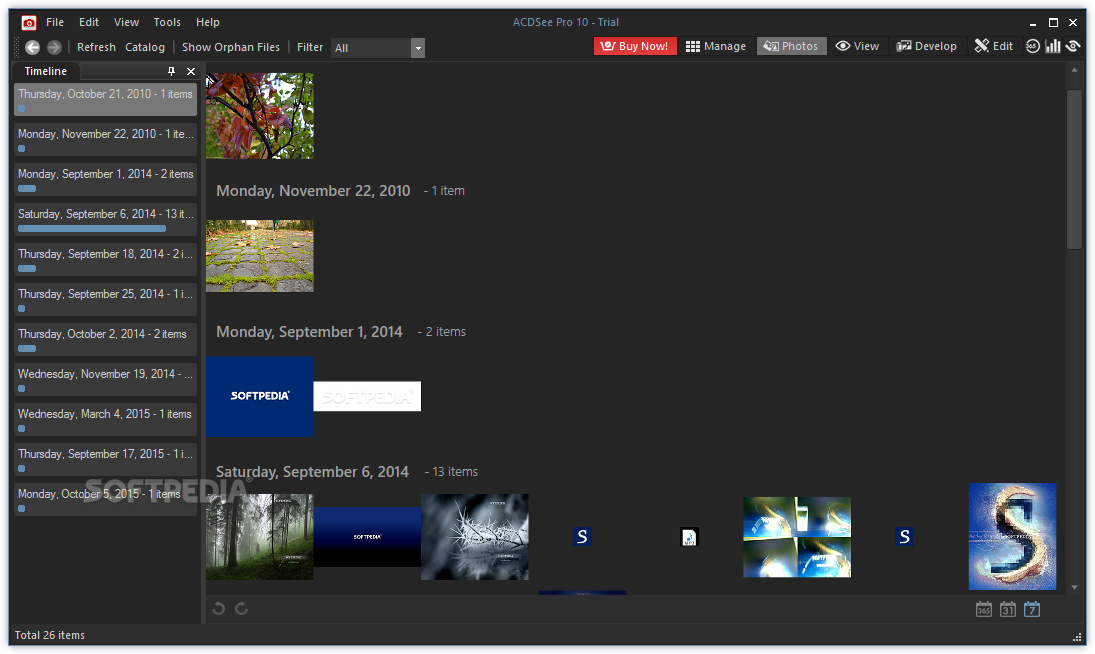This screenshot has width=1095, height=654.
Task: Rotate left using the counterclockwise arrow
Action: pyautogui.click(x=219, y=609)
